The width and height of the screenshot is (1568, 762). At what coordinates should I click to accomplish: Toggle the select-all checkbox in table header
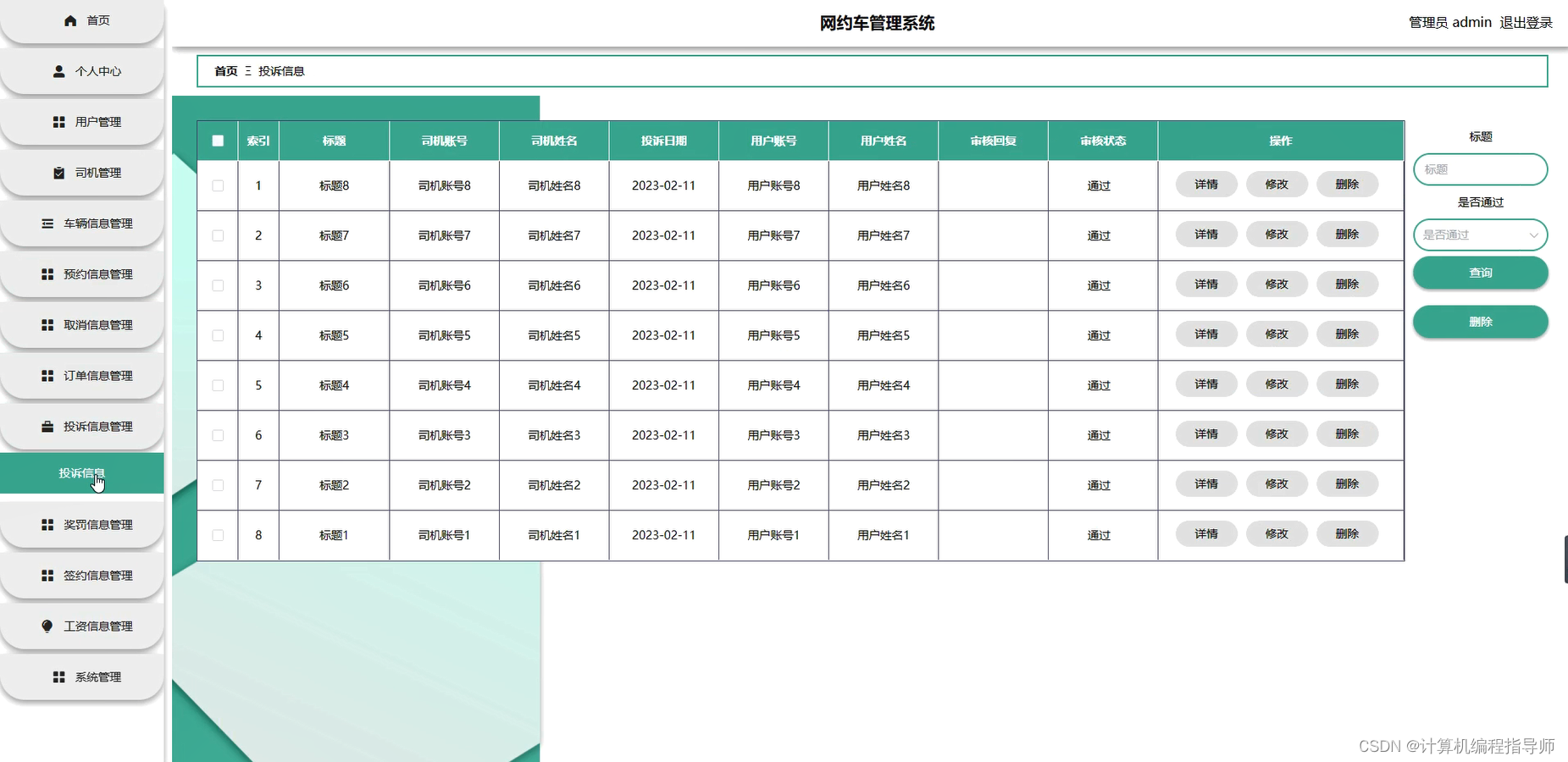pyautogui.click(x=218, y=141)
